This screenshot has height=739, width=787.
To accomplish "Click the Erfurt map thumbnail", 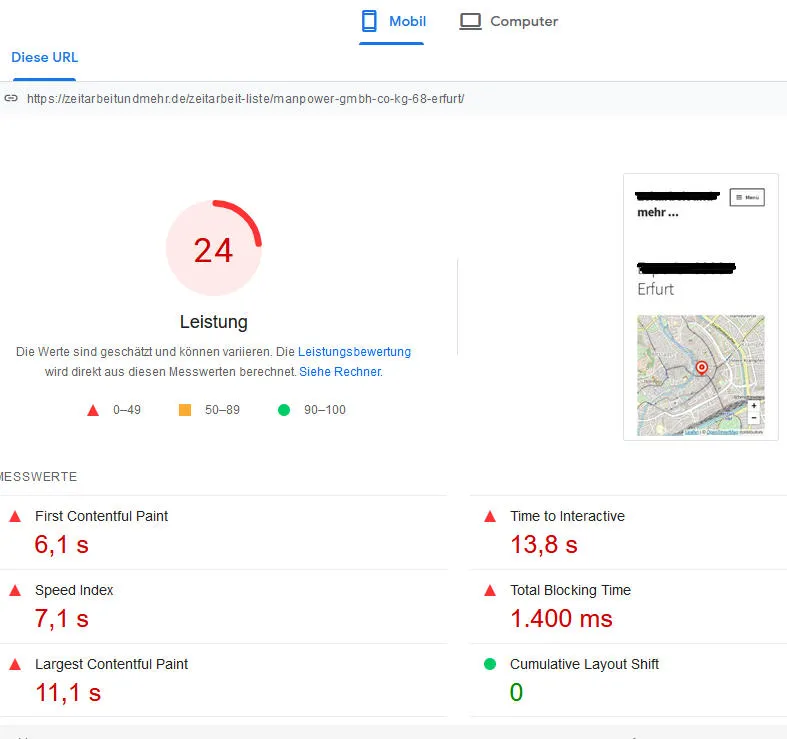I will pyautogui.click(x=701, y=375).
